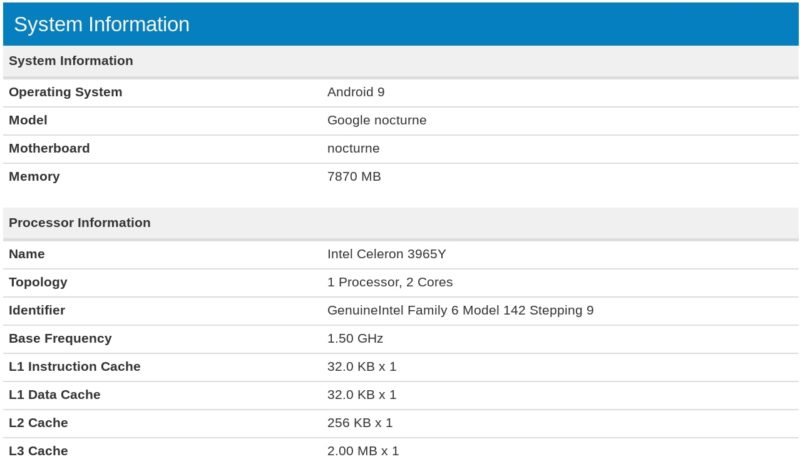Click the 1.50 GHz frequency value

click(x=355, y=339)
